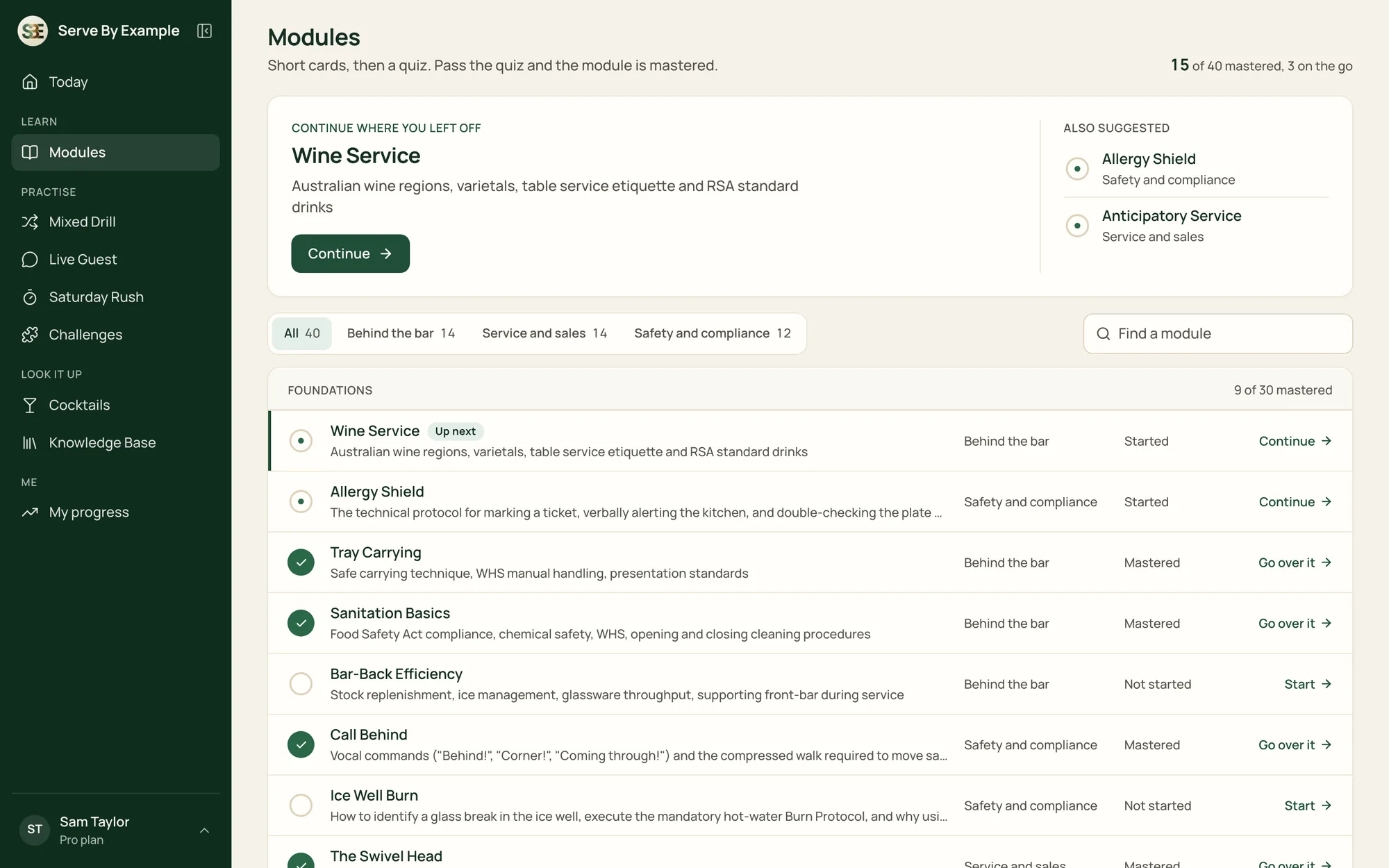Click the Knowledge Base library icon

tap(30, 443)
